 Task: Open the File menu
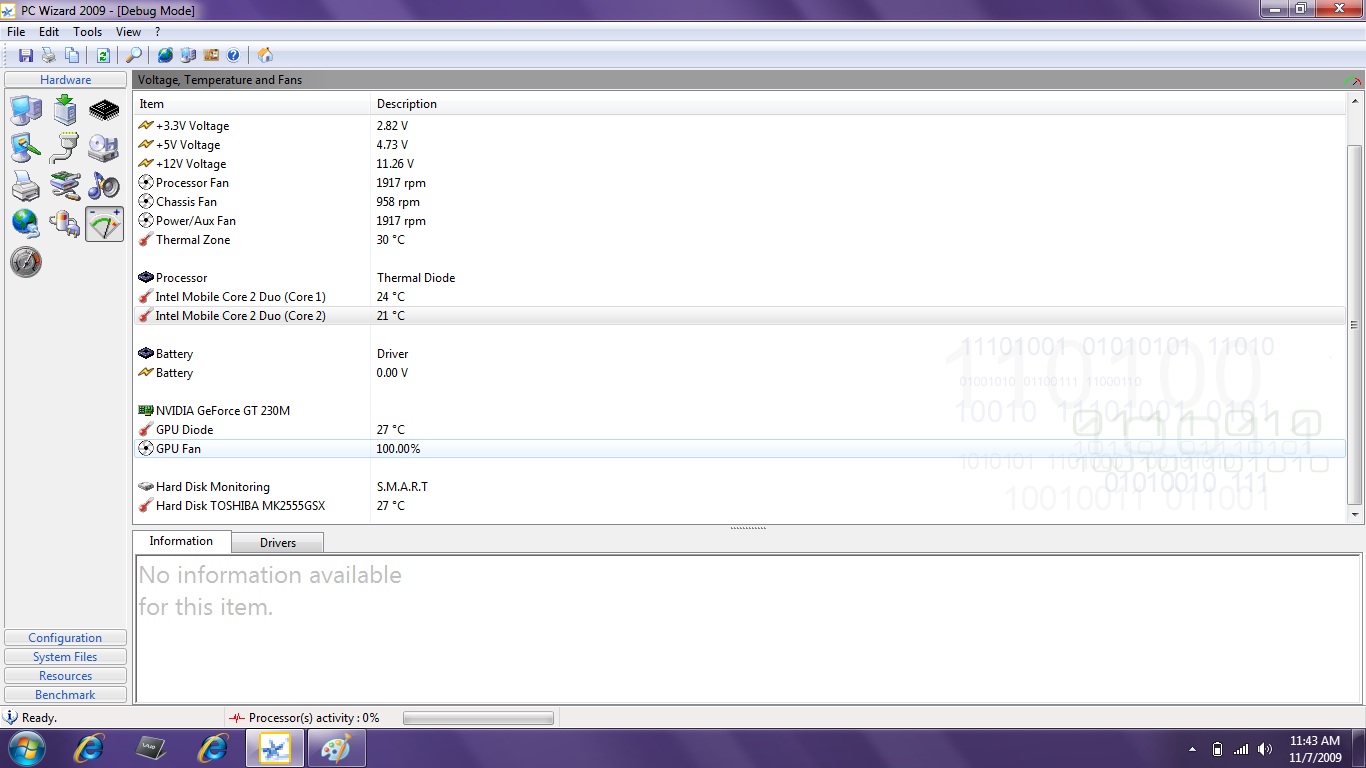point(16,32)
